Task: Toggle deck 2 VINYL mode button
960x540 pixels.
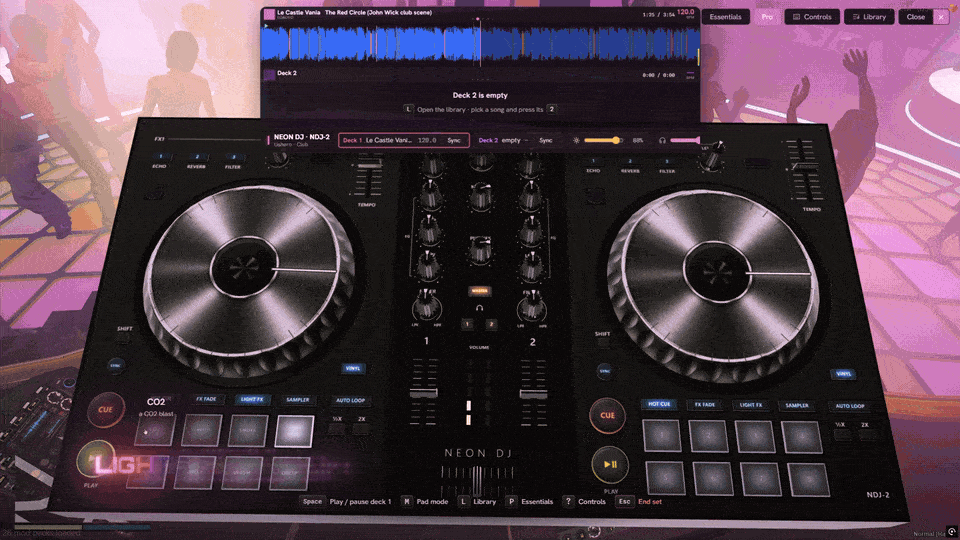Action: tap(844, 373)
